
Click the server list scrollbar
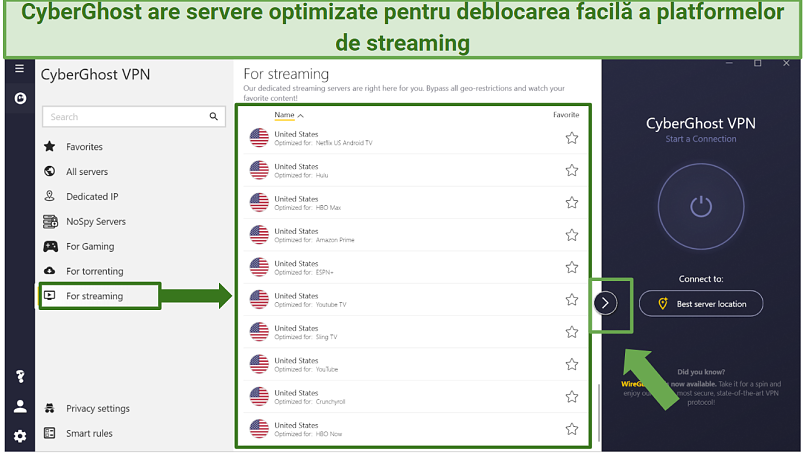599,413
